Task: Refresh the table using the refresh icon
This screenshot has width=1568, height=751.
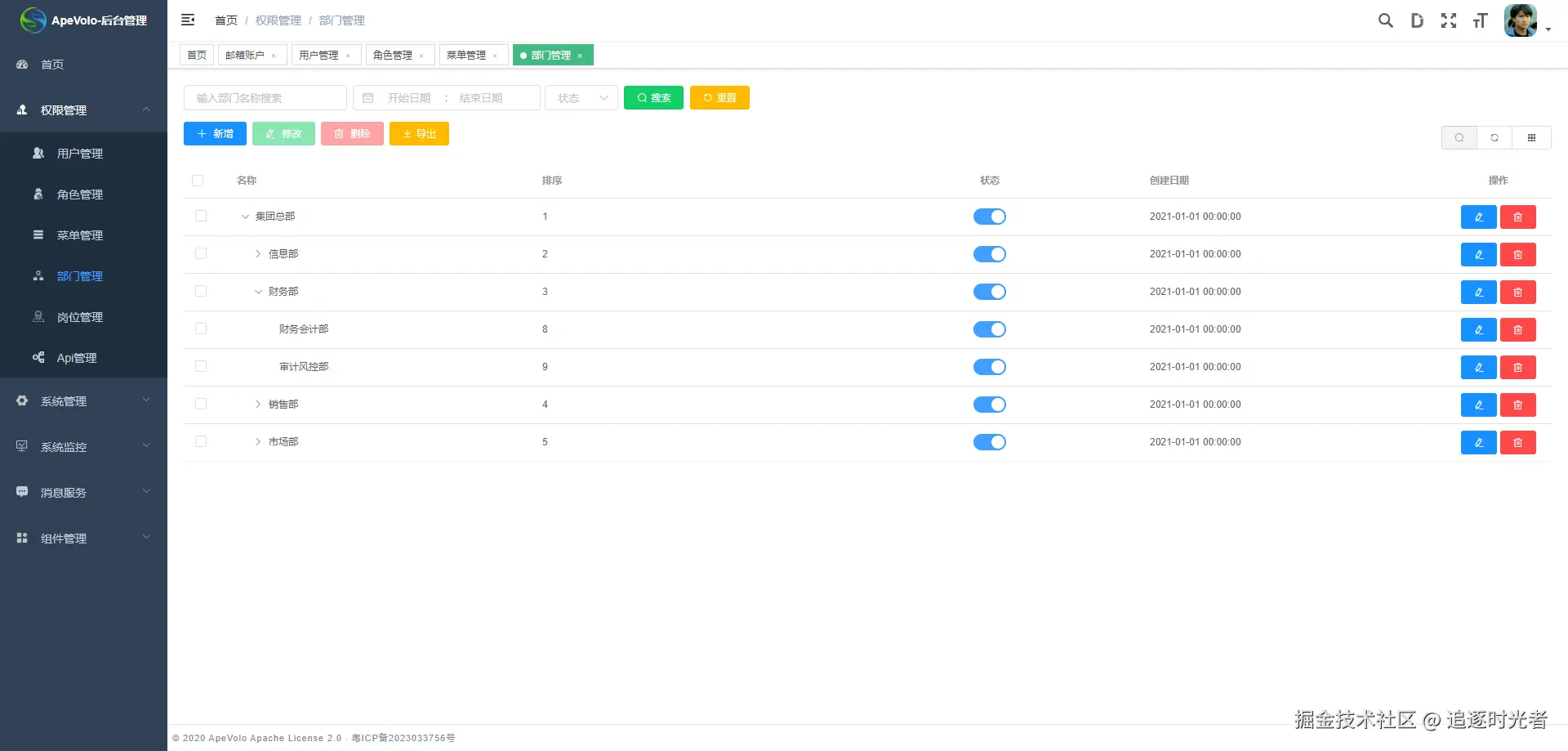Action: [1494, 137]
